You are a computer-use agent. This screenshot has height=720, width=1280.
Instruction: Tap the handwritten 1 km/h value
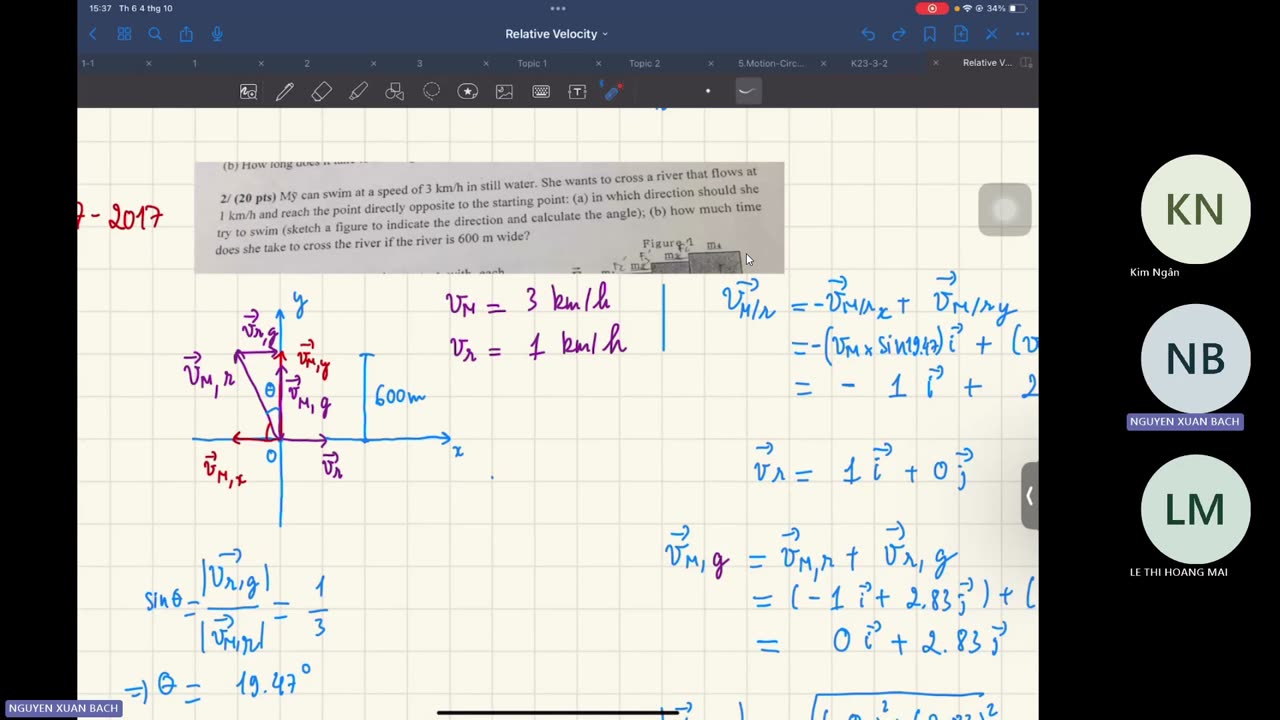580,346
